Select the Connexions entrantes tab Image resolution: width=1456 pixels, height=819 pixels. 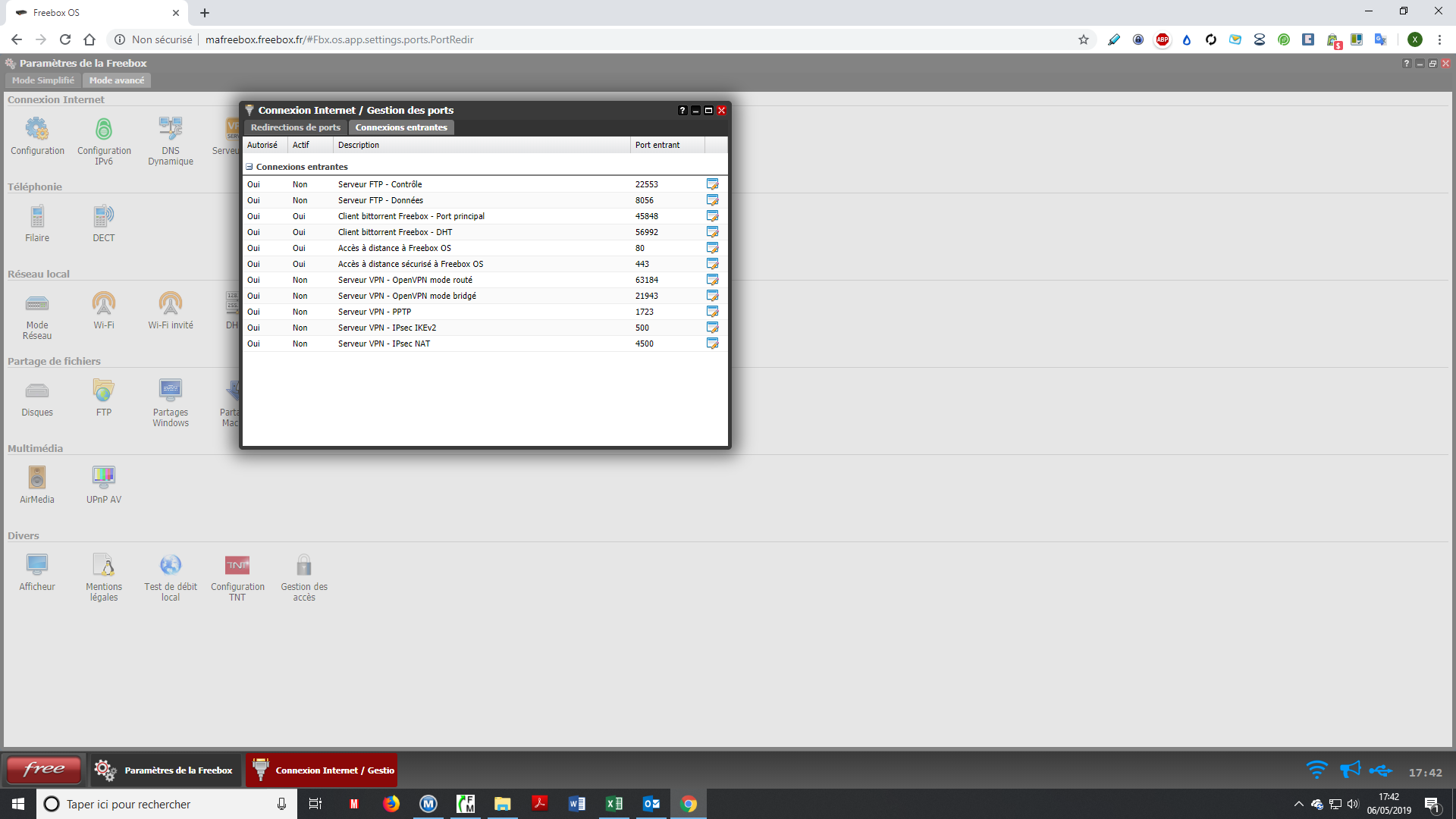click(401, 127)
